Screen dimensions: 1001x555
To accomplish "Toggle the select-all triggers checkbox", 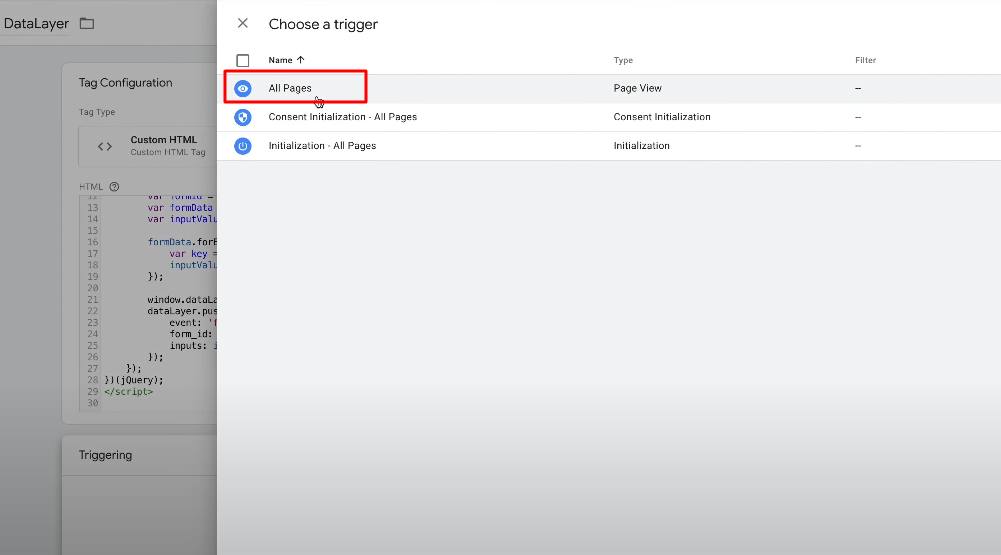I will (242, 60).
